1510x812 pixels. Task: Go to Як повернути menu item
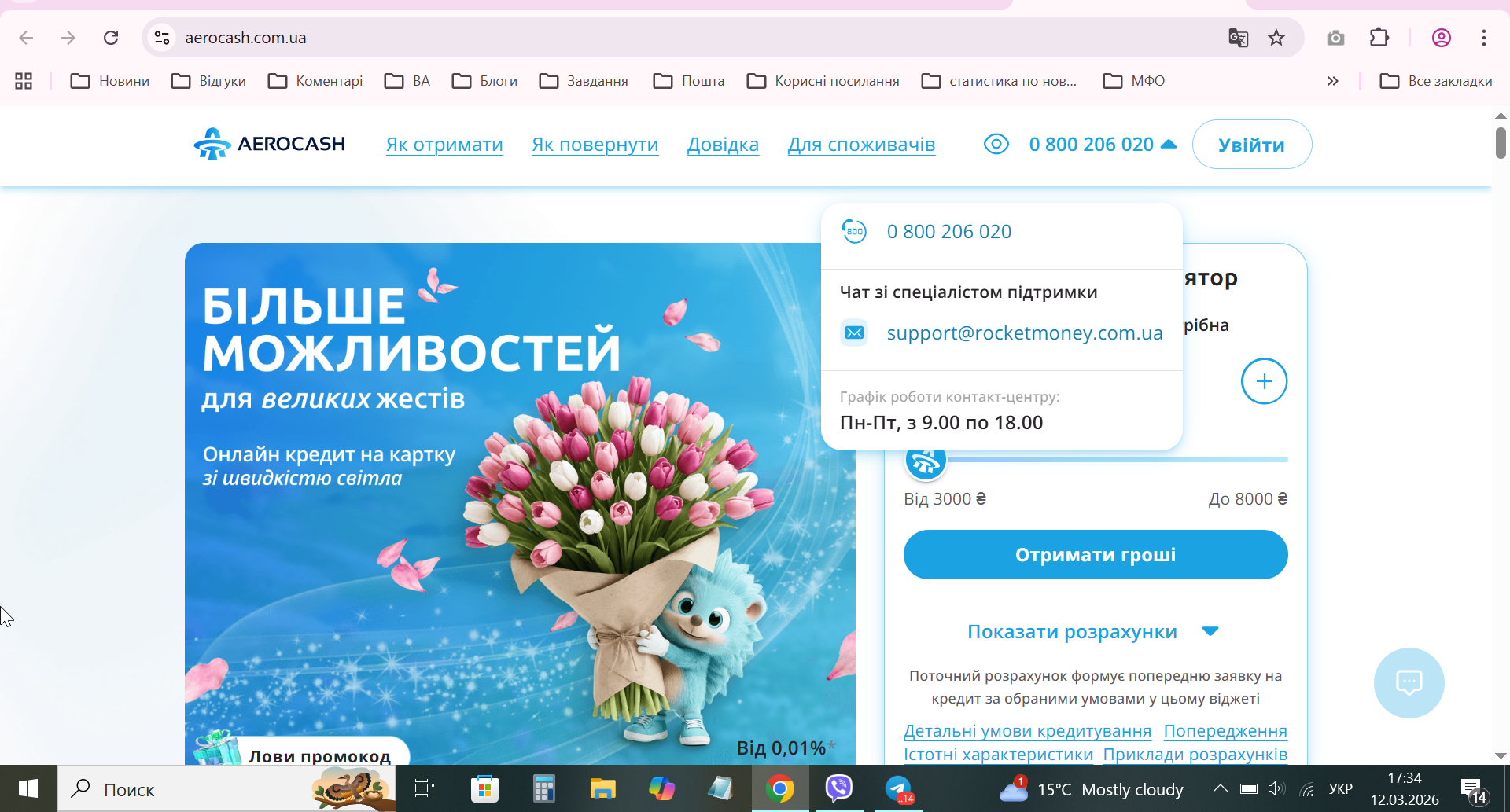click(x=595, y=145)
